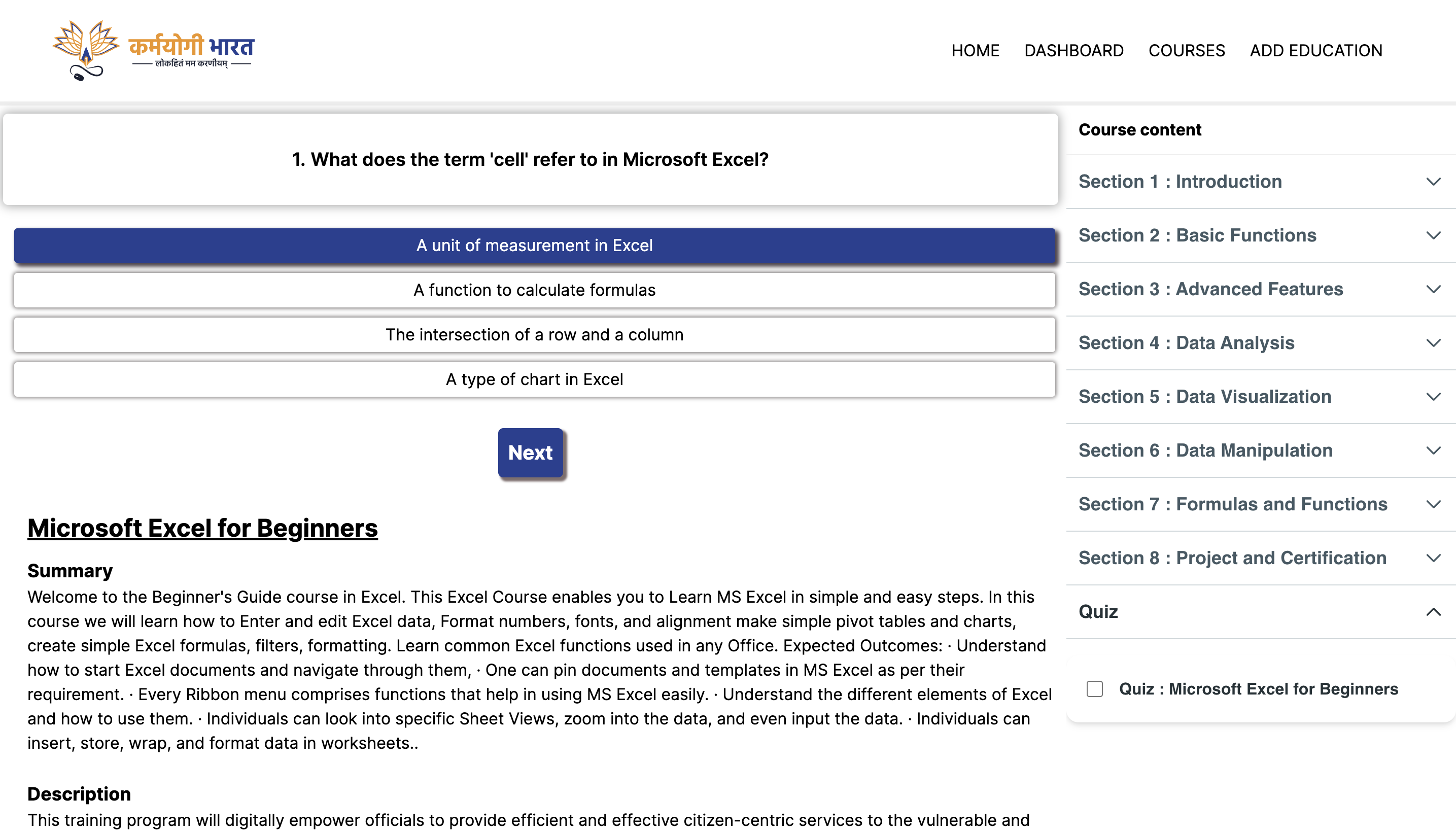Expand Section 6 Data Manipulation chevron

[1433, 450]
